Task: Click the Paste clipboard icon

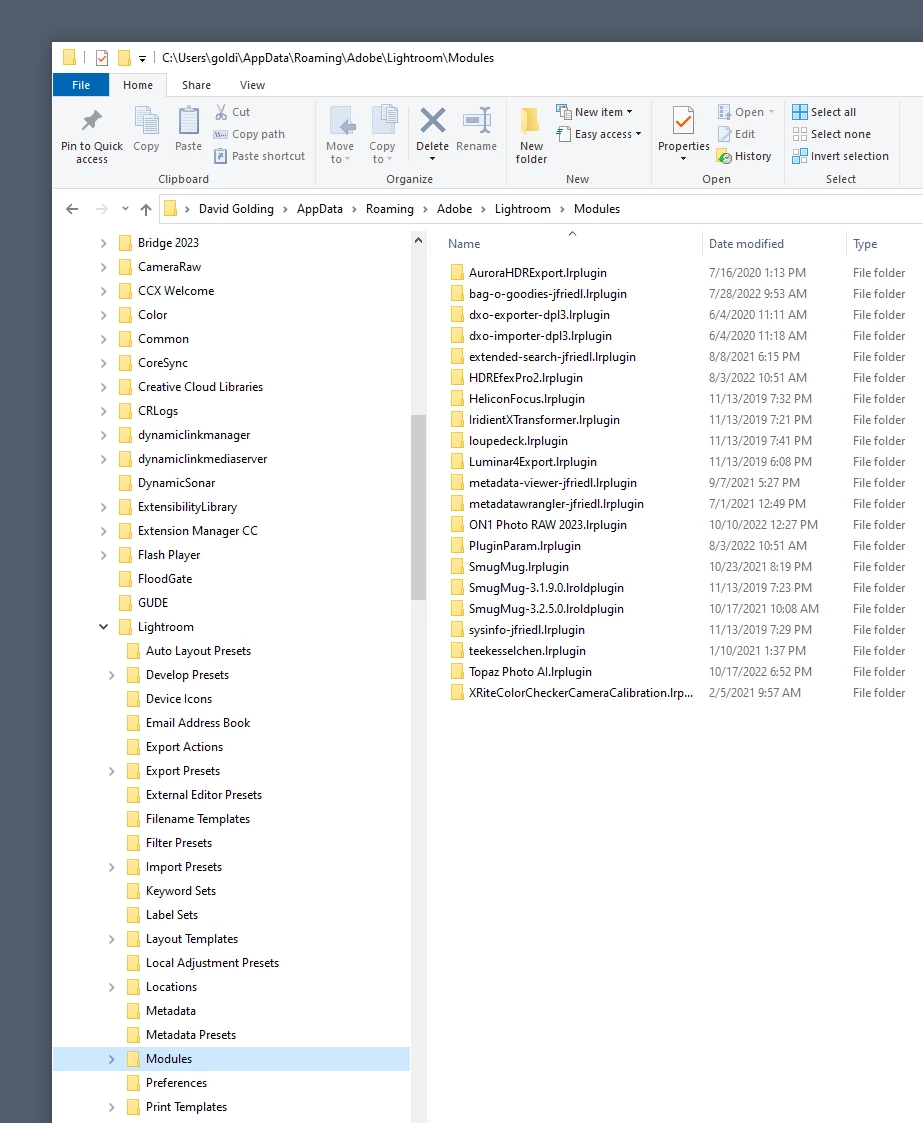Action: (x=188, y=120)
